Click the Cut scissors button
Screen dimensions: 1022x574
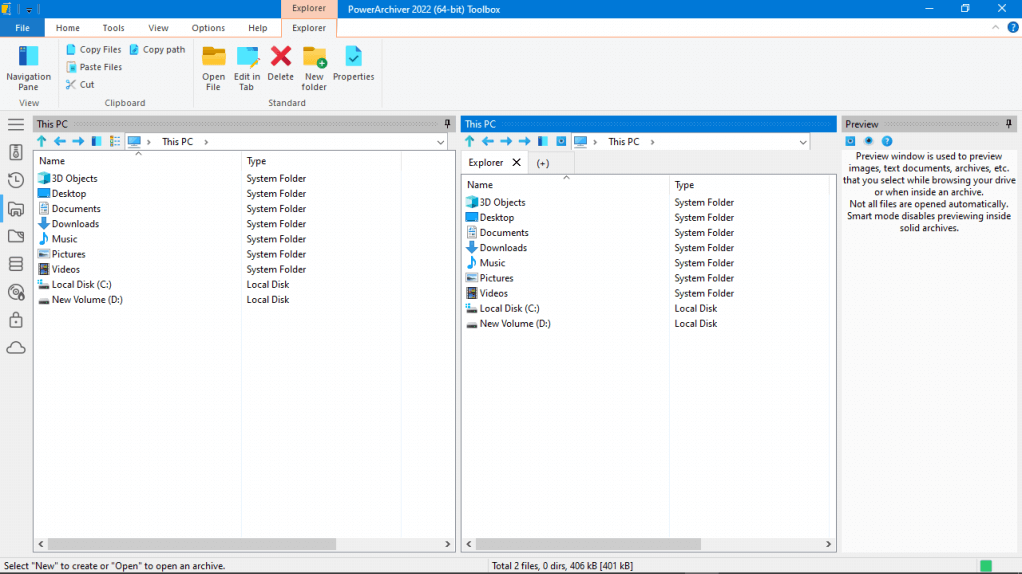80,85
